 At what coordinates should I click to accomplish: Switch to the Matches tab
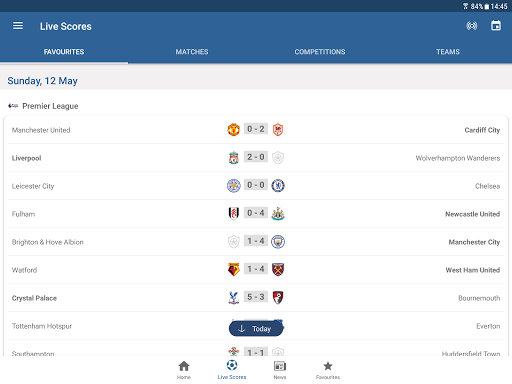[192, 52]
